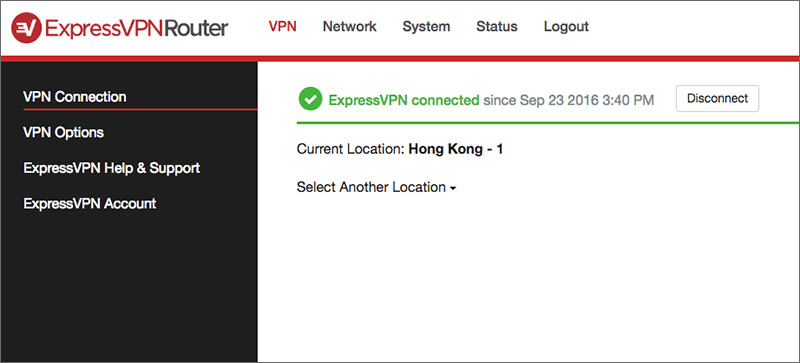Go to ExpressVPN Account page

[x=90, y=204]
